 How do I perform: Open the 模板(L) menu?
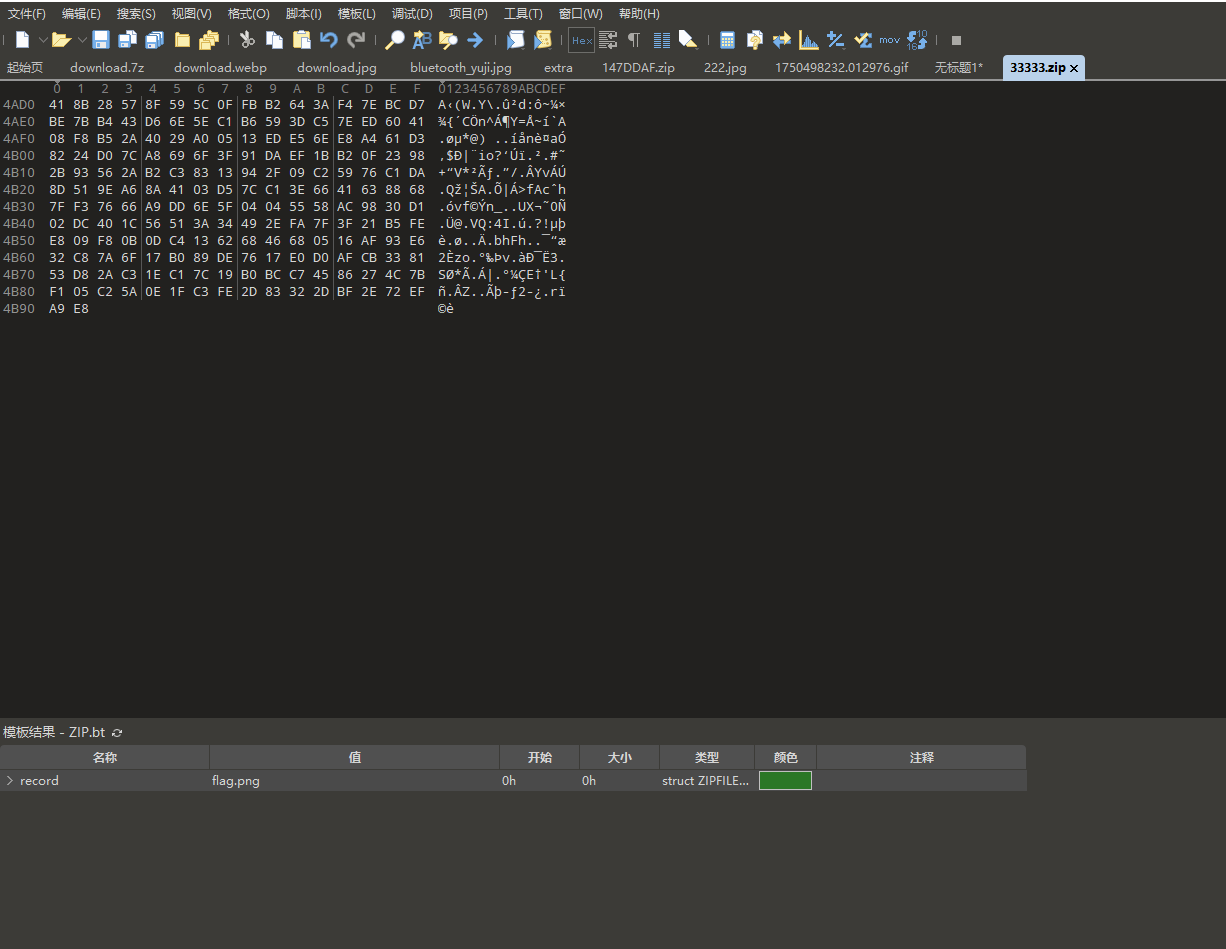click(356, 14)
